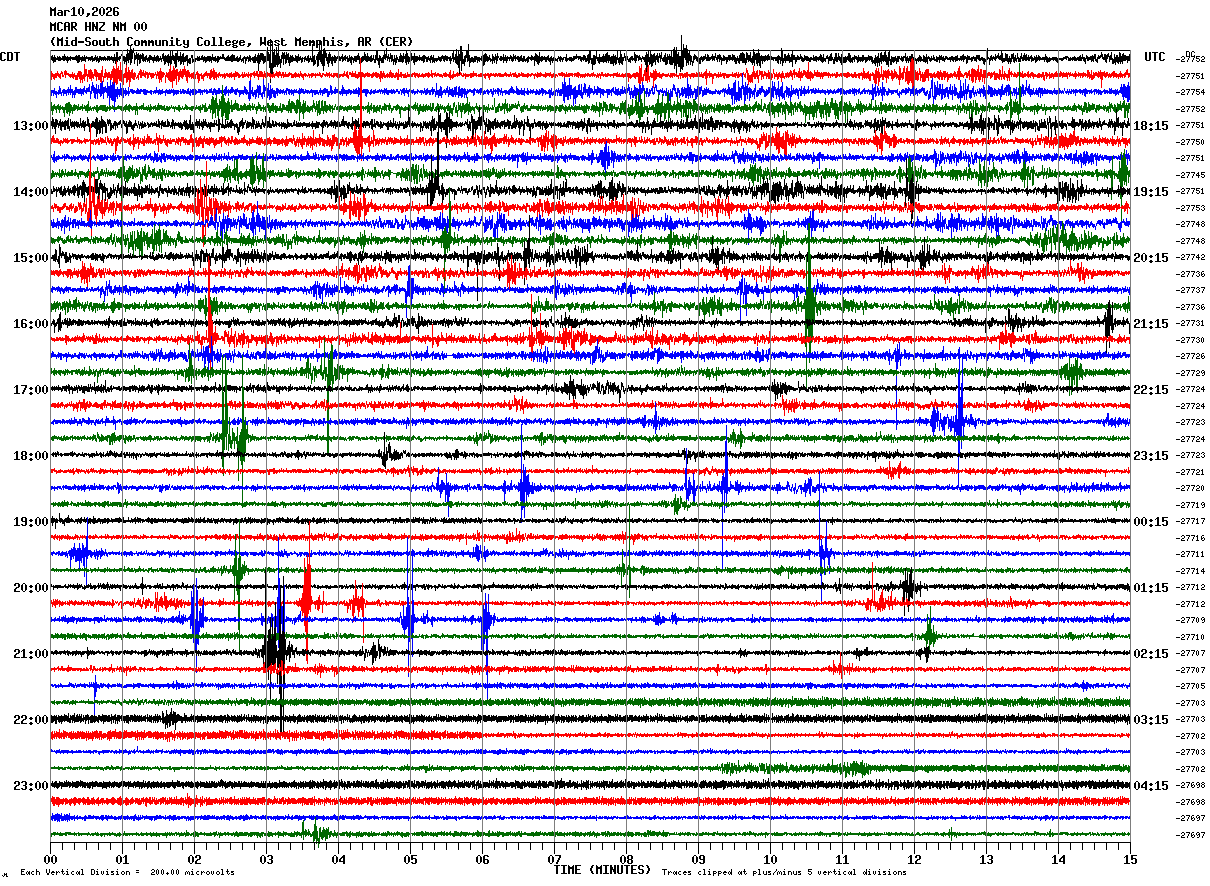Click minute tick label '13' on bottom axis
The width and height of the screenshot is (1210, 886).
coord(986,859)
